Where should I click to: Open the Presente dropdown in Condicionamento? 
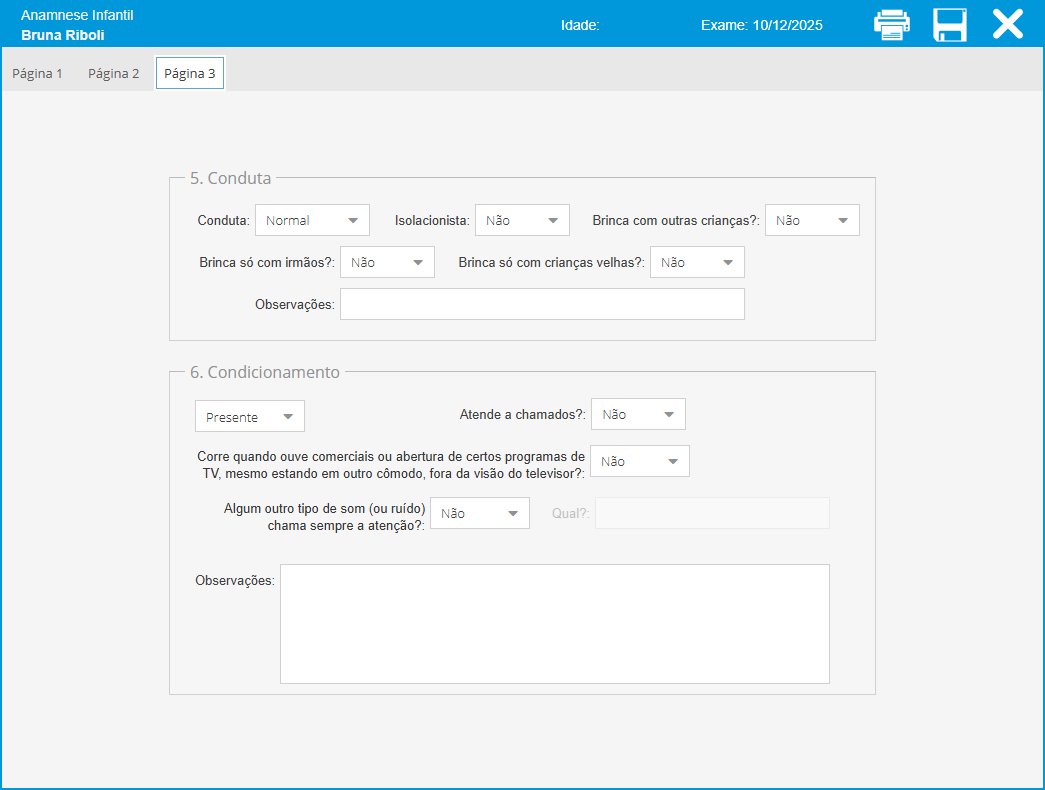(x=250, y=416)
